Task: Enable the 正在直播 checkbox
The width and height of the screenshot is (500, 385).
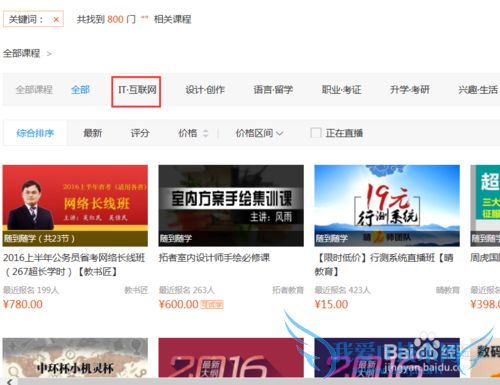Action: pyautogui.click(x=316, y=133)
